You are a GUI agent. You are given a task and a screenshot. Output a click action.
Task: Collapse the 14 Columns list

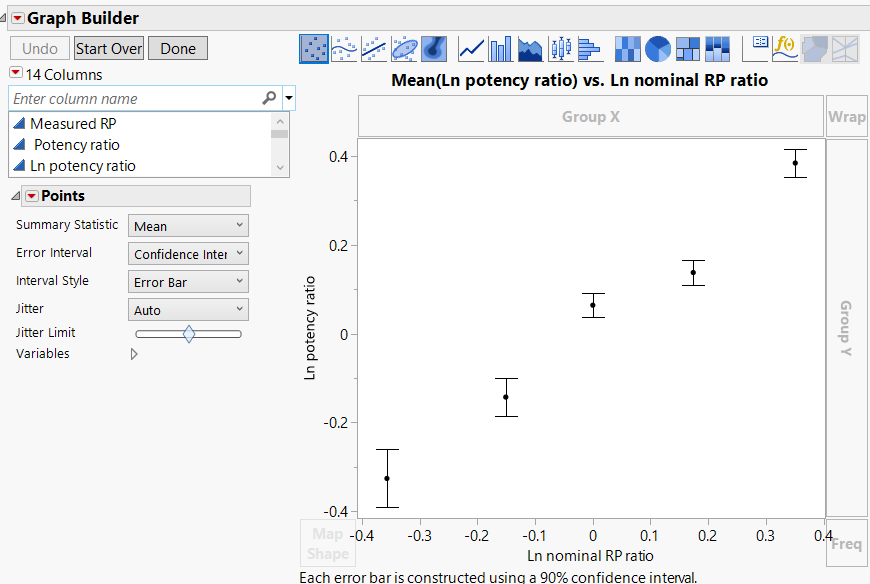click(14, 74)
